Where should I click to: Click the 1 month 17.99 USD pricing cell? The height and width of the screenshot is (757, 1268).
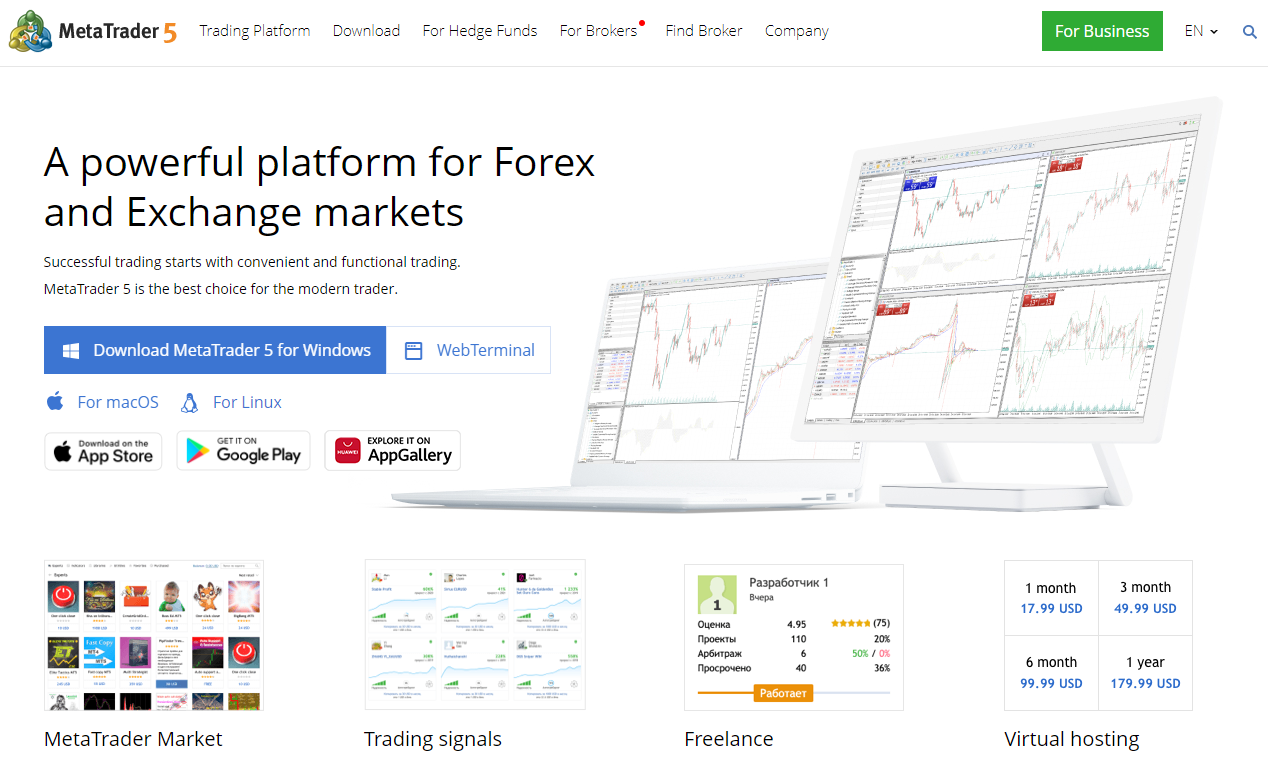(1051, 597)
